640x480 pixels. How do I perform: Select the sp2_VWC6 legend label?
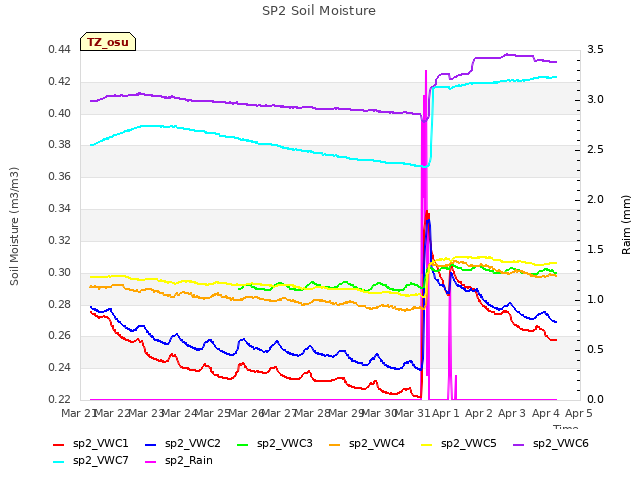(560, 444)
